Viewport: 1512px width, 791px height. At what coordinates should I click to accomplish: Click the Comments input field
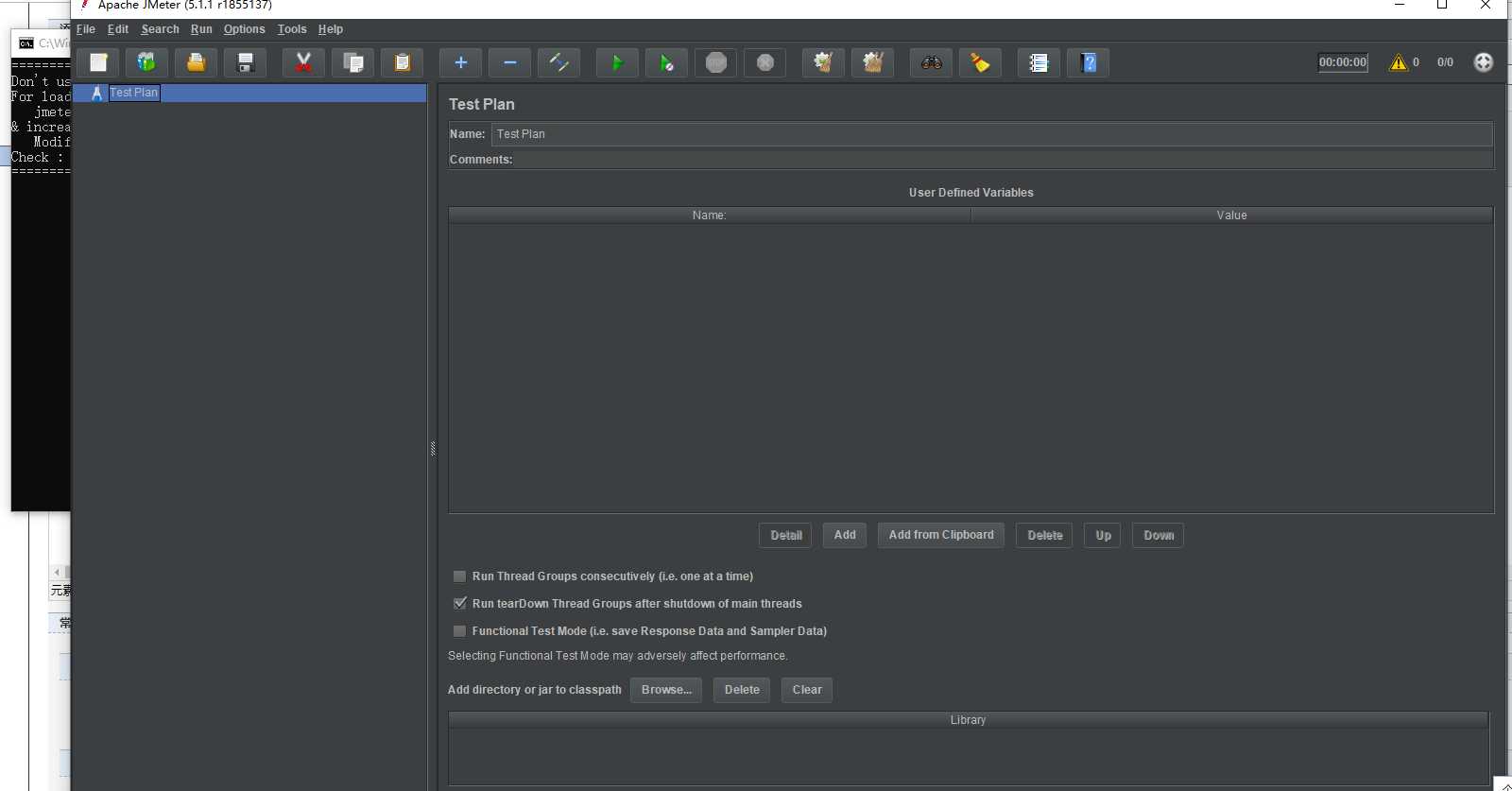pyautogui.click(x=1003, y=160)
